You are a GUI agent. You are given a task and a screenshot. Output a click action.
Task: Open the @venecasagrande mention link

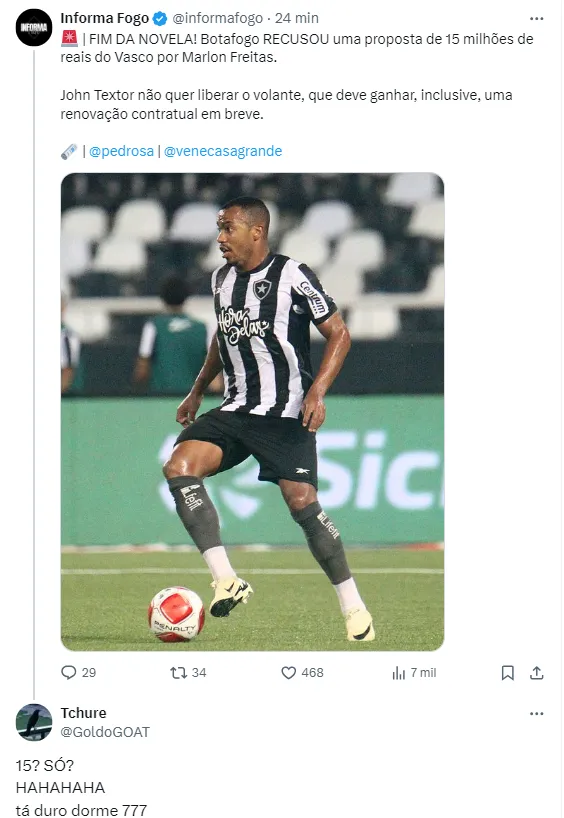223,151
